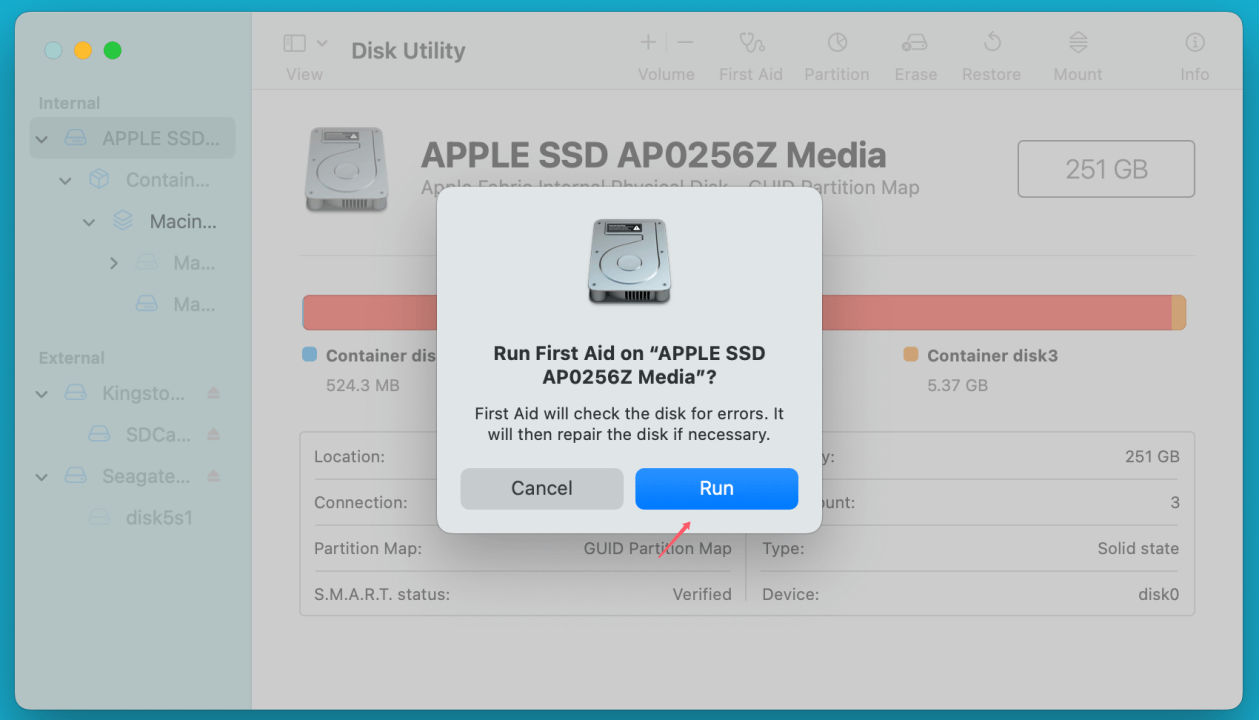The image size is (1259, 720).
Task: Expand the collapsed Ma... volume row
Action: (x=113, y=263)
